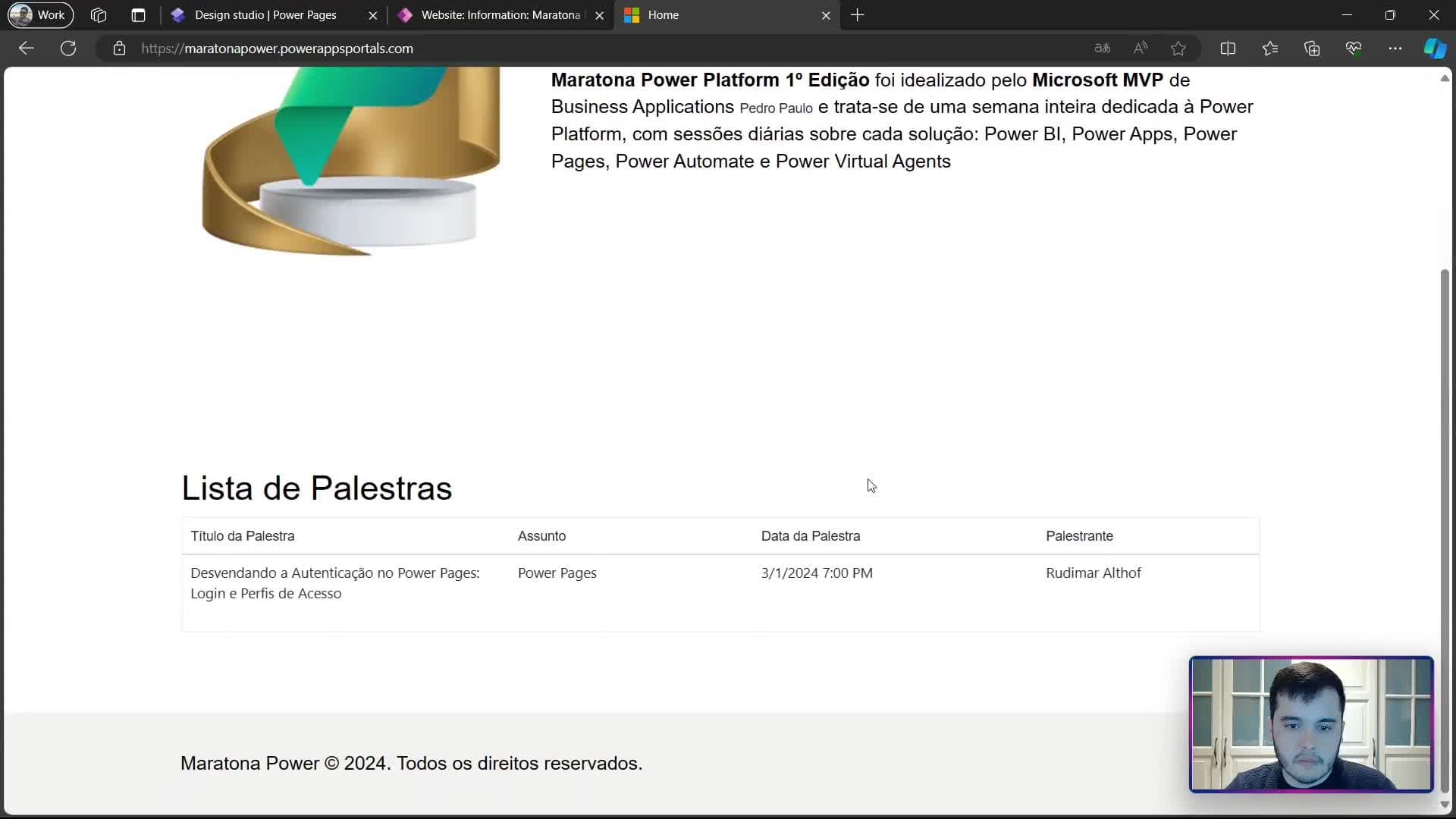Open the translate page icon
The width and height of the screenshot is (1456, 819).
pos(1103,48)
